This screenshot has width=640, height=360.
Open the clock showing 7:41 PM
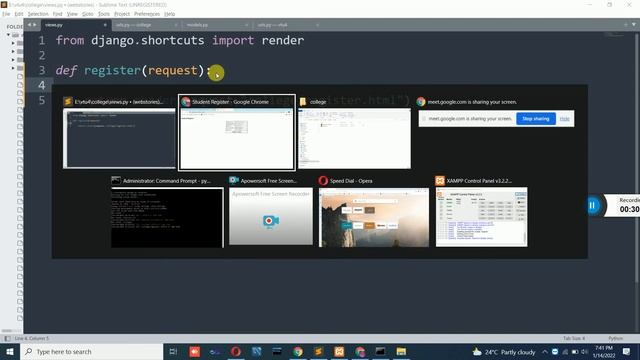pyautogui.click(x=604, y=352)
